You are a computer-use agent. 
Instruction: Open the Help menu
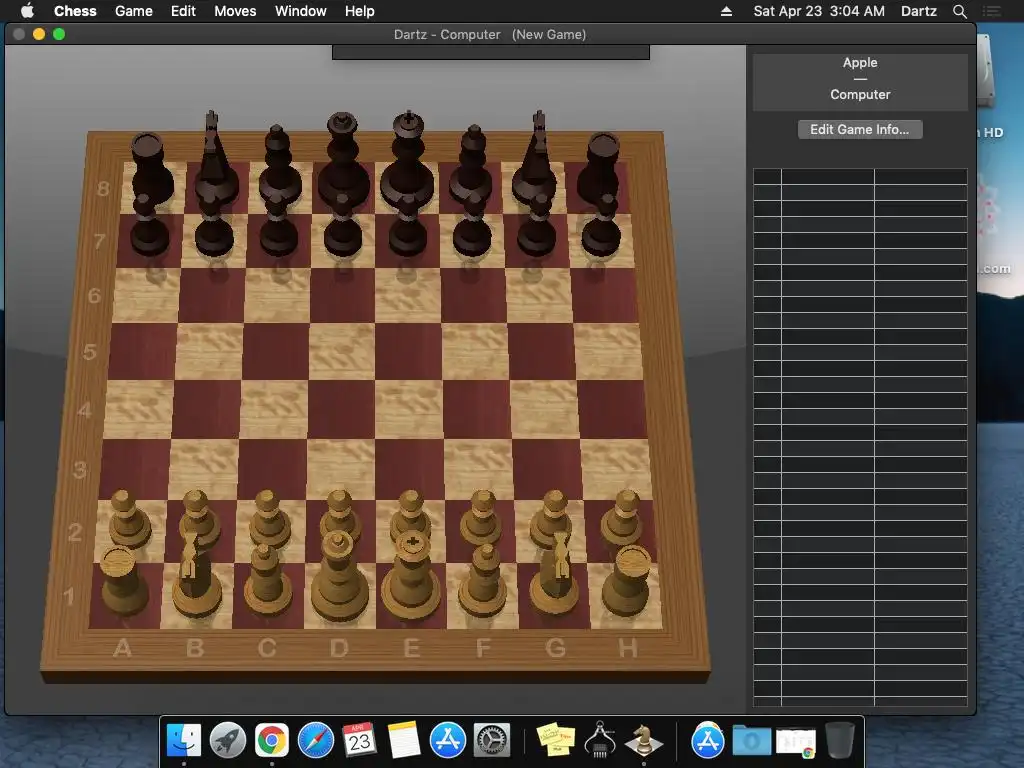(360, 11)
